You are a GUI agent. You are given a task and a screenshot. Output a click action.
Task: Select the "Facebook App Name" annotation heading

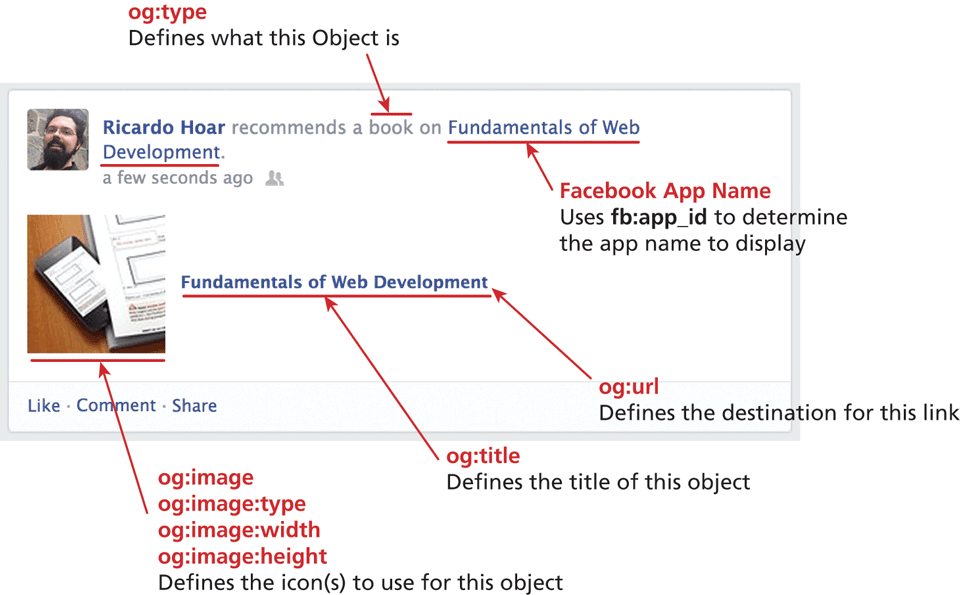point(664,191)
